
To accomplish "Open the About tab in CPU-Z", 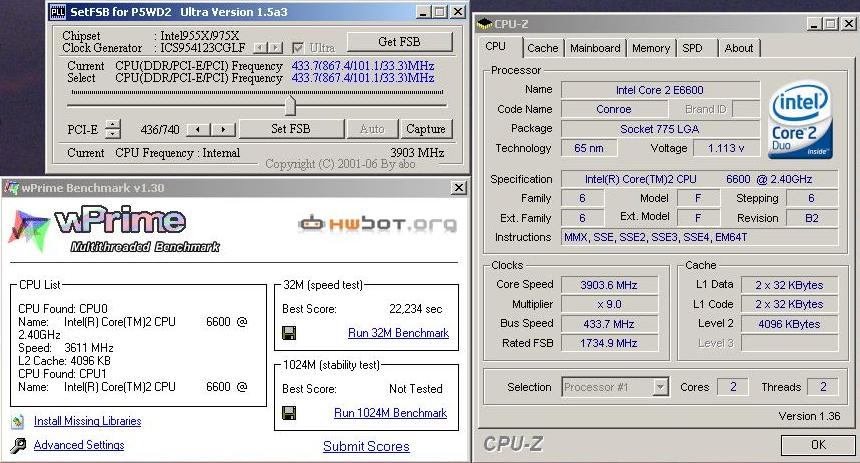I will pyautogui.click(x=739, y=48).
